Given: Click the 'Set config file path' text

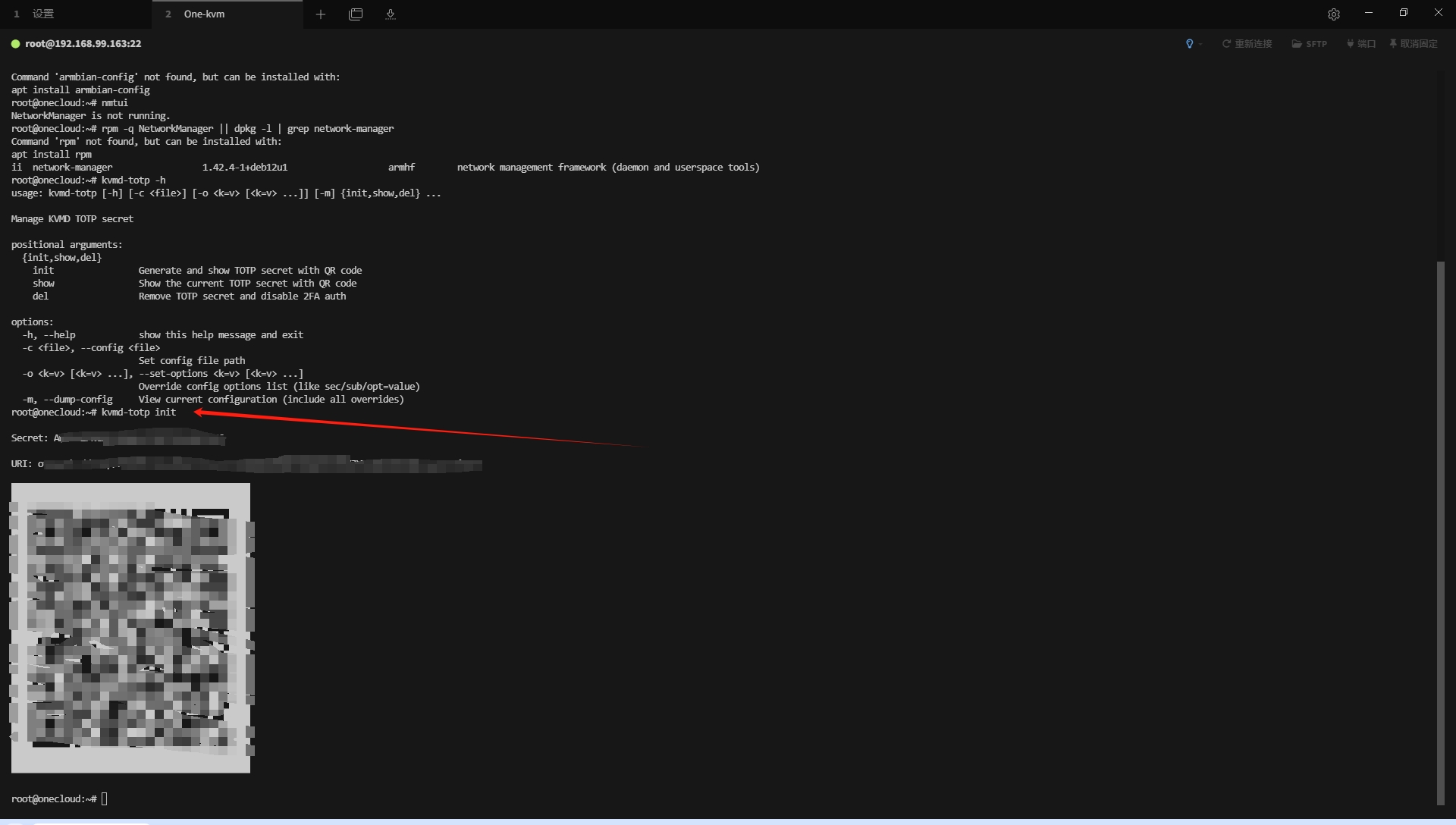Looking at the screenshot, I should tap(192, 361).
